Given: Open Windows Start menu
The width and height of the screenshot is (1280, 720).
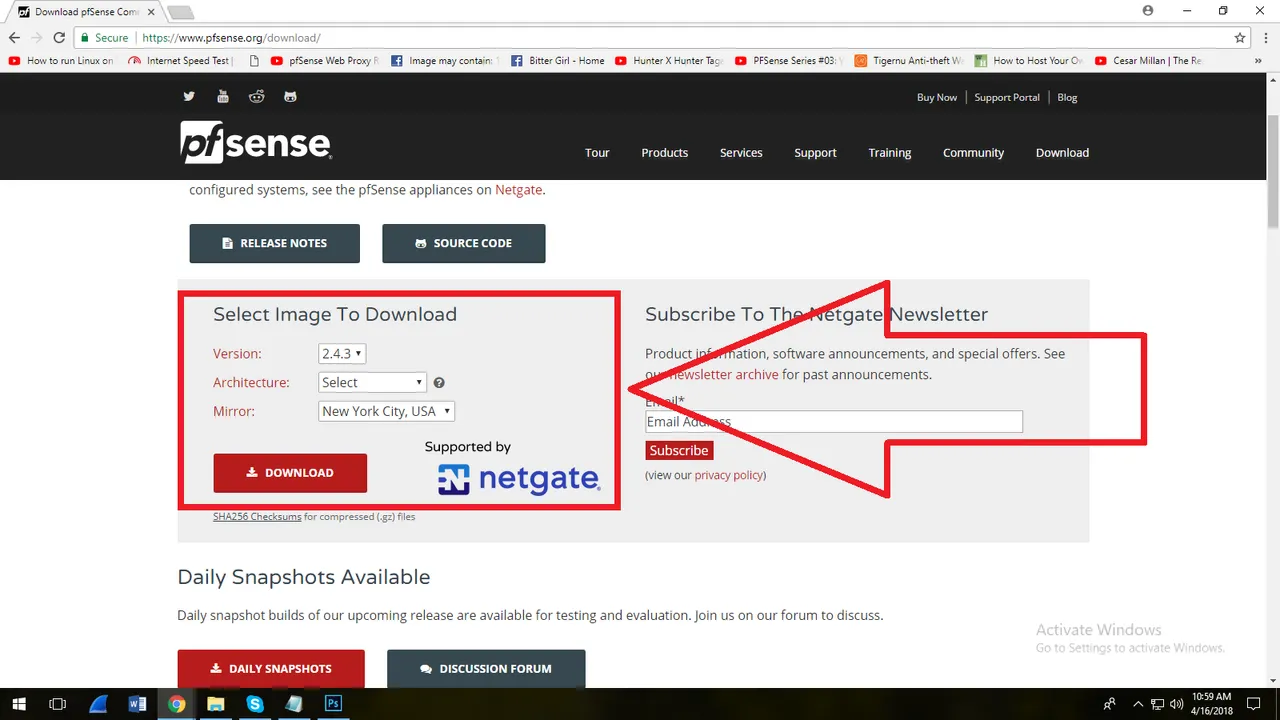Looking at the screenshot, I should click(19, 704).
